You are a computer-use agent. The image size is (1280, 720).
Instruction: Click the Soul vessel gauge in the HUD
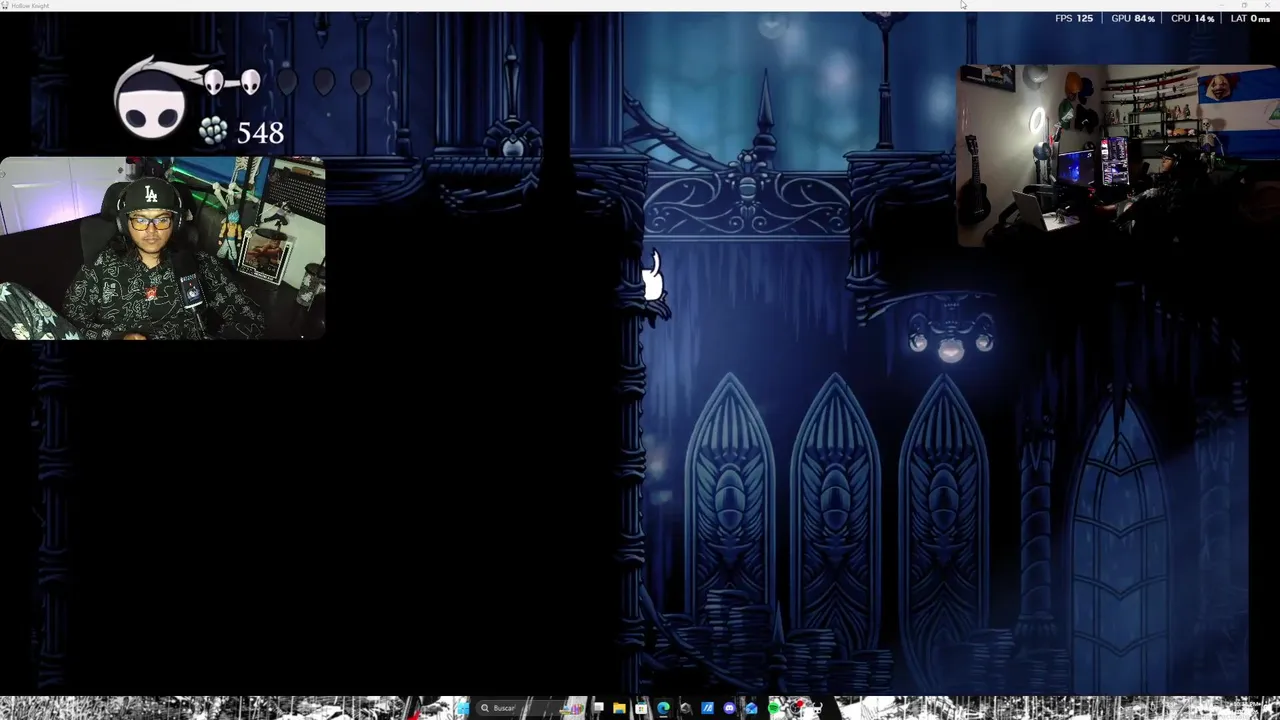click(152, 103)
